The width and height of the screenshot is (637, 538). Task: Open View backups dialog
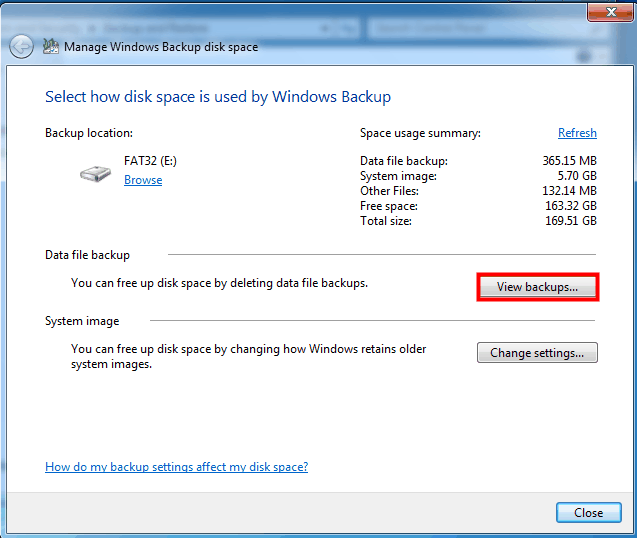[x=537, y=287]
